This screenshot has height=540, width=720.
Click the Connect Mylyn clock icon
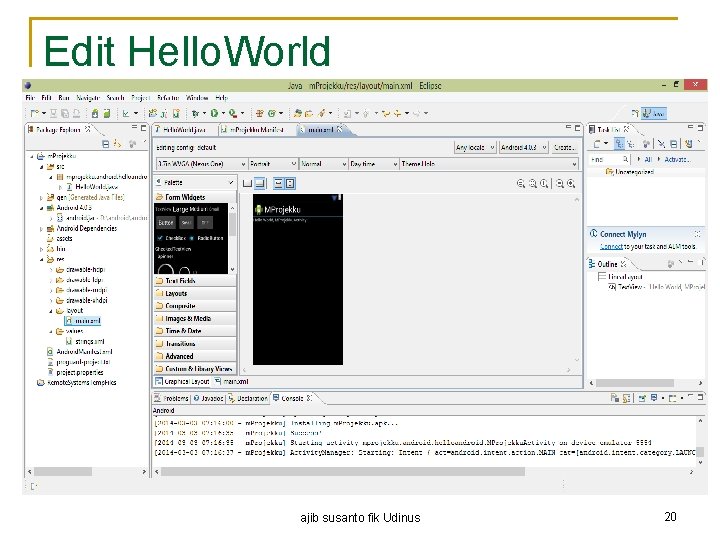pyautogui.click(x=593, y=234)
